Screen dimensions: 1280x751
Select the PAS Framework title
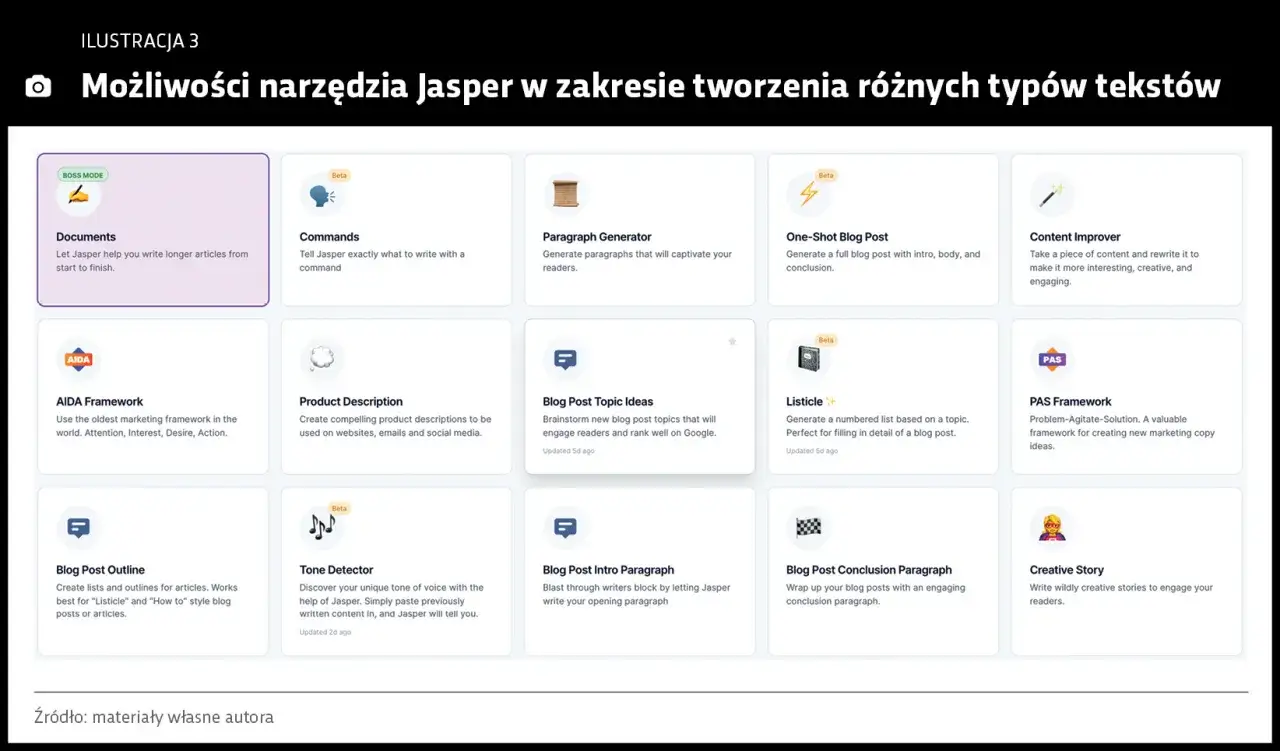[x=1071, y=402]
